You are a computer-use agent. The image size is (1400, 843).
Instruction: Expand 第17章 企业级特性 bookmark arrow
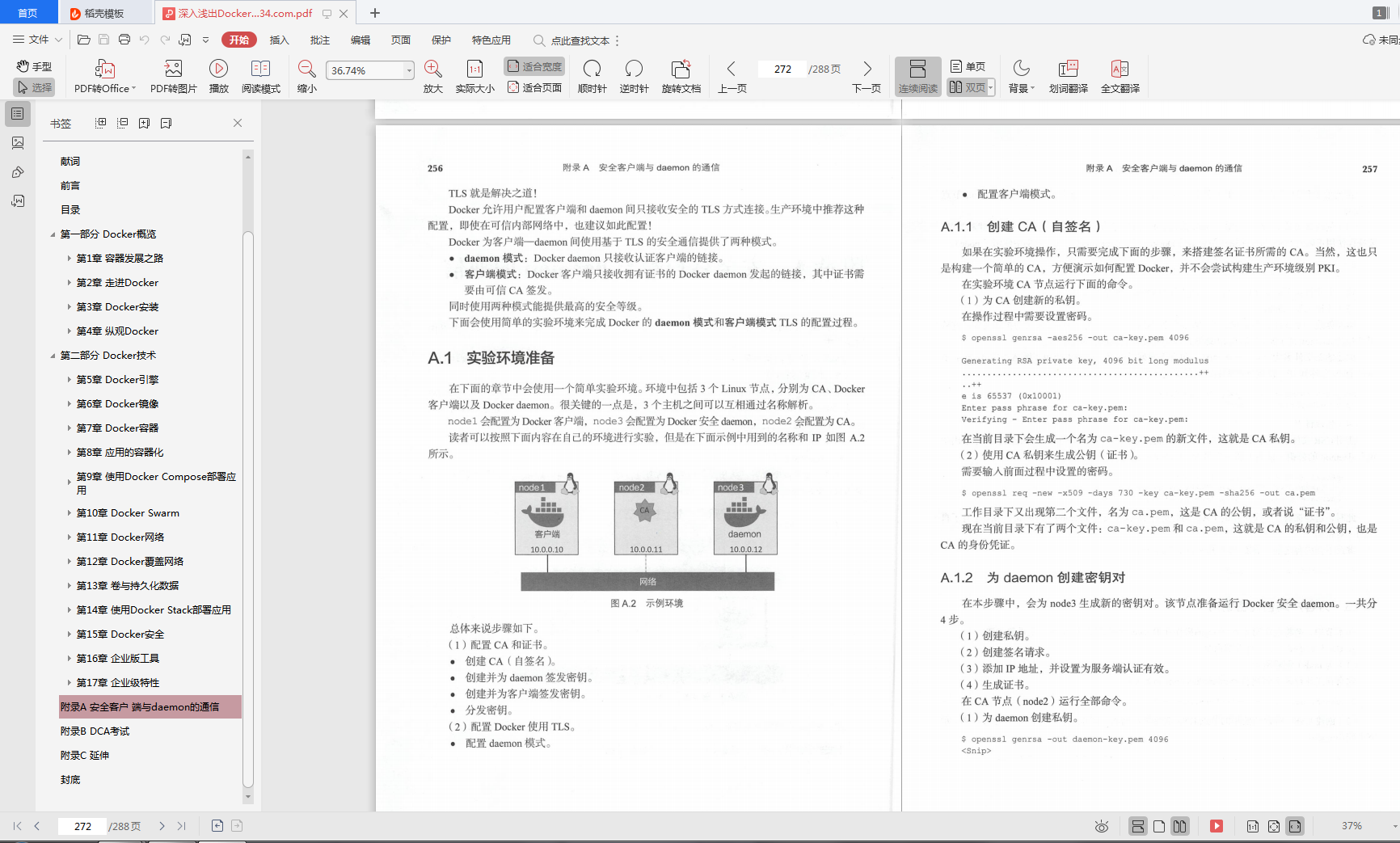(x=69, y=683)
